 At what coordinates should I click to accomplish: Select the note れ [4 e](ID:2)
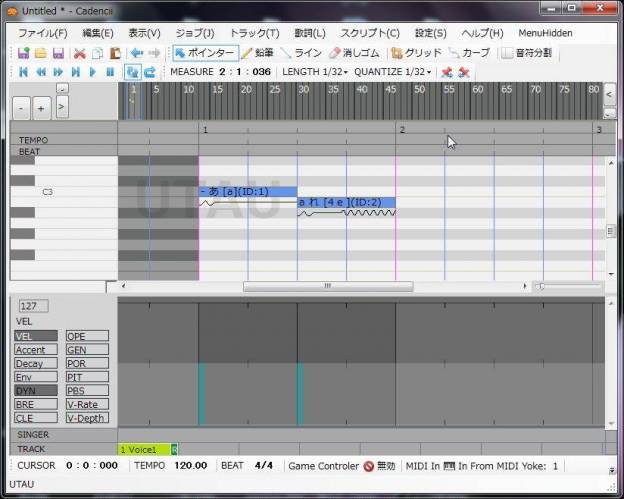pyautogui.click(x=346, y=202)
